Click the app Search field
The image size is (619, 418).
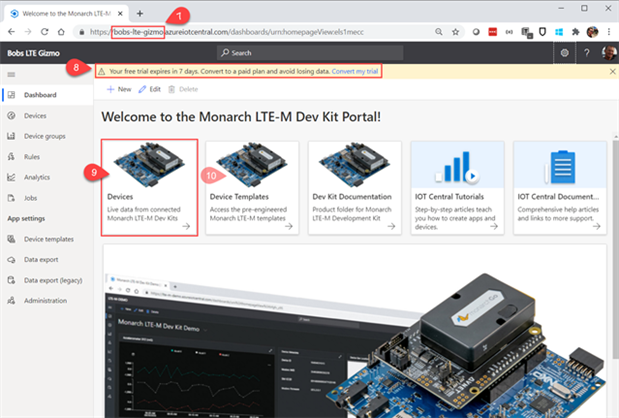[x=310, y=52]
